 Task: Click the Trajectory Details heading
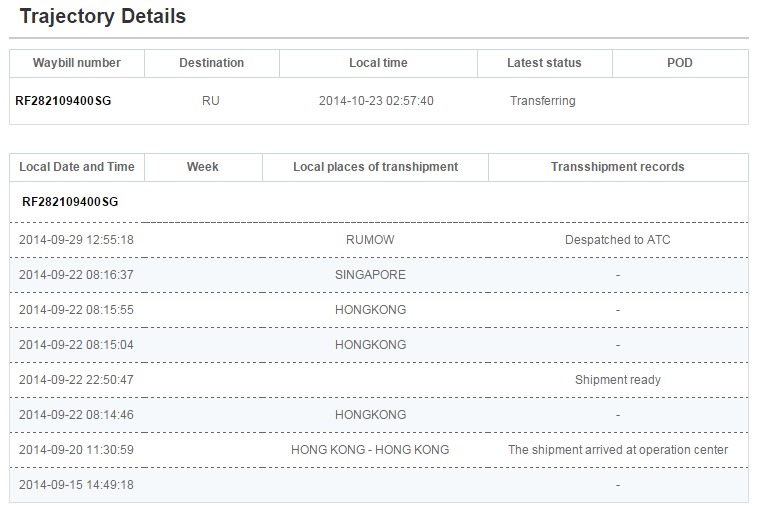pyautogui.click(x=103, y=17)
